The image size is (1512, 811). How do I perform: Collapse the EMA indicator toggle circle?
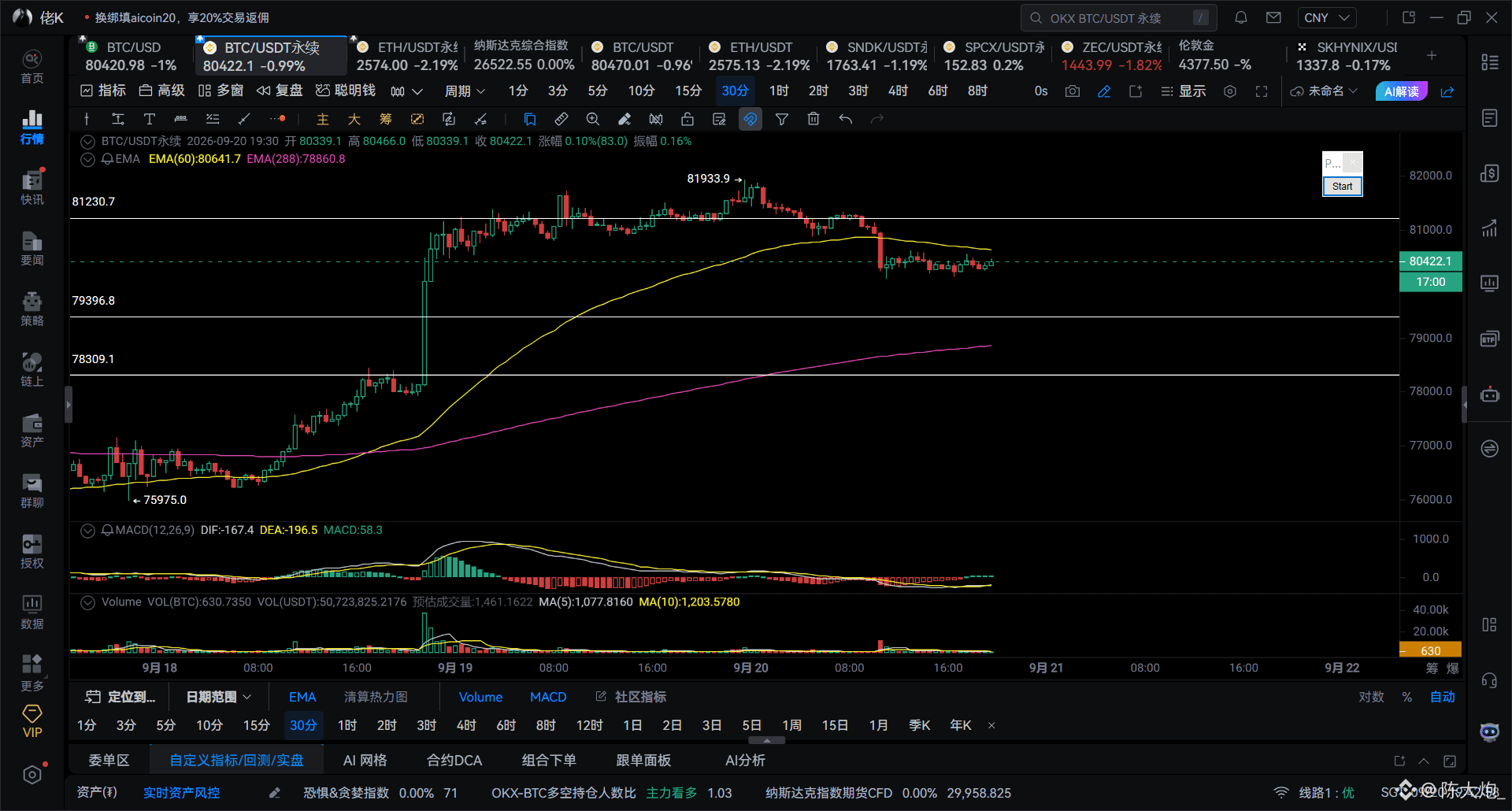click(88, 159)
